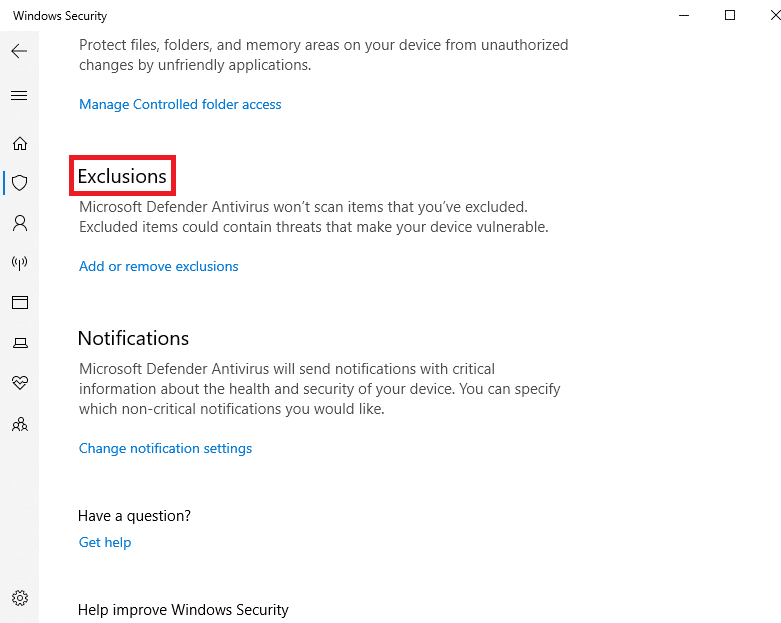
Task: Open Change notification settings link
Action: (x=165, y=448)
